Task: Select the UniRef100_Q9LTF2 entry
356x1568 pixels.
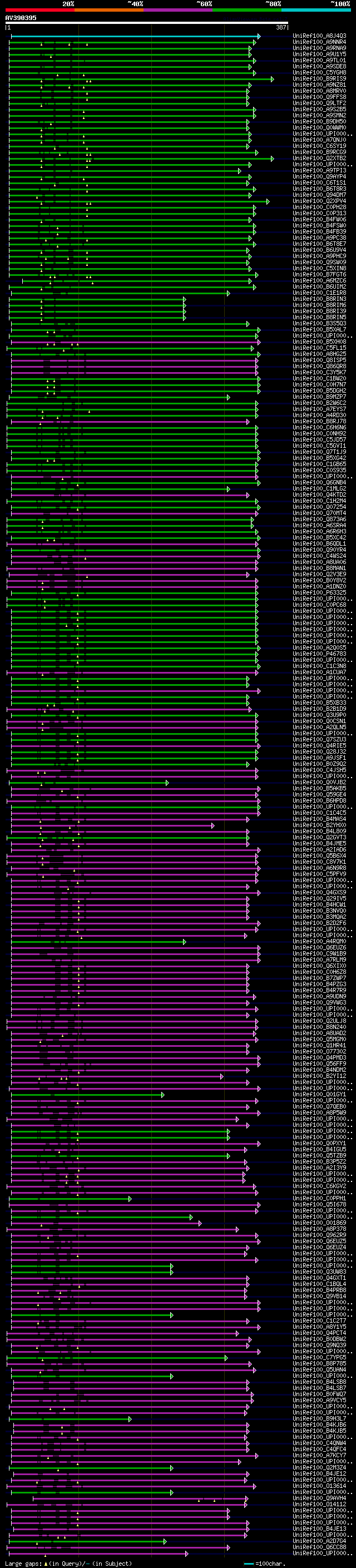Action: pyautogui.click(x=319, y=103)
